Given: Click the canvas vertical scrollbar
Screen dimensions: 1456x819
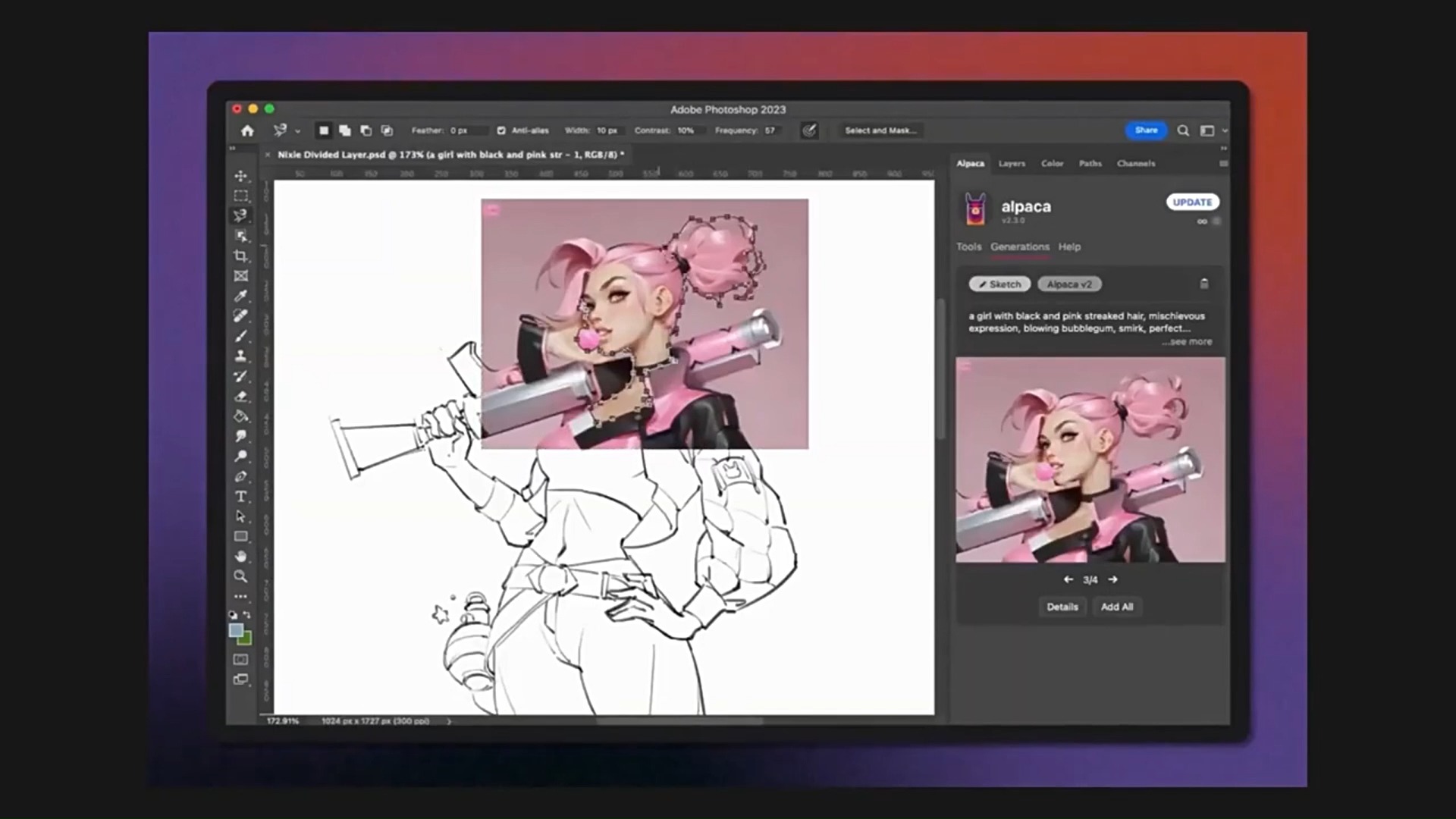Looking at the screenshot, I should point(941,369).
